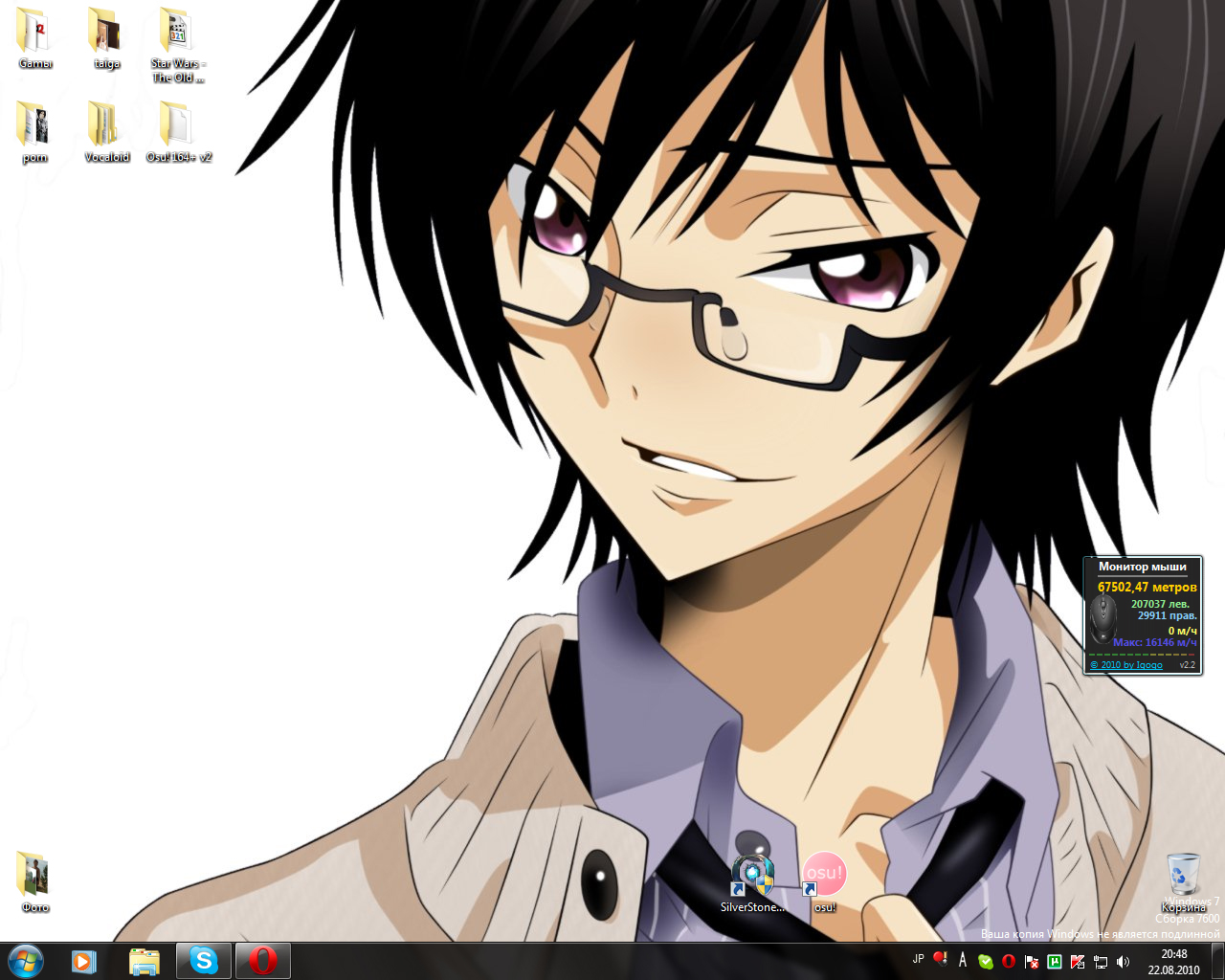Open the osu! desktop shortcut
The image size is (1225, 980).
point(824,876)
